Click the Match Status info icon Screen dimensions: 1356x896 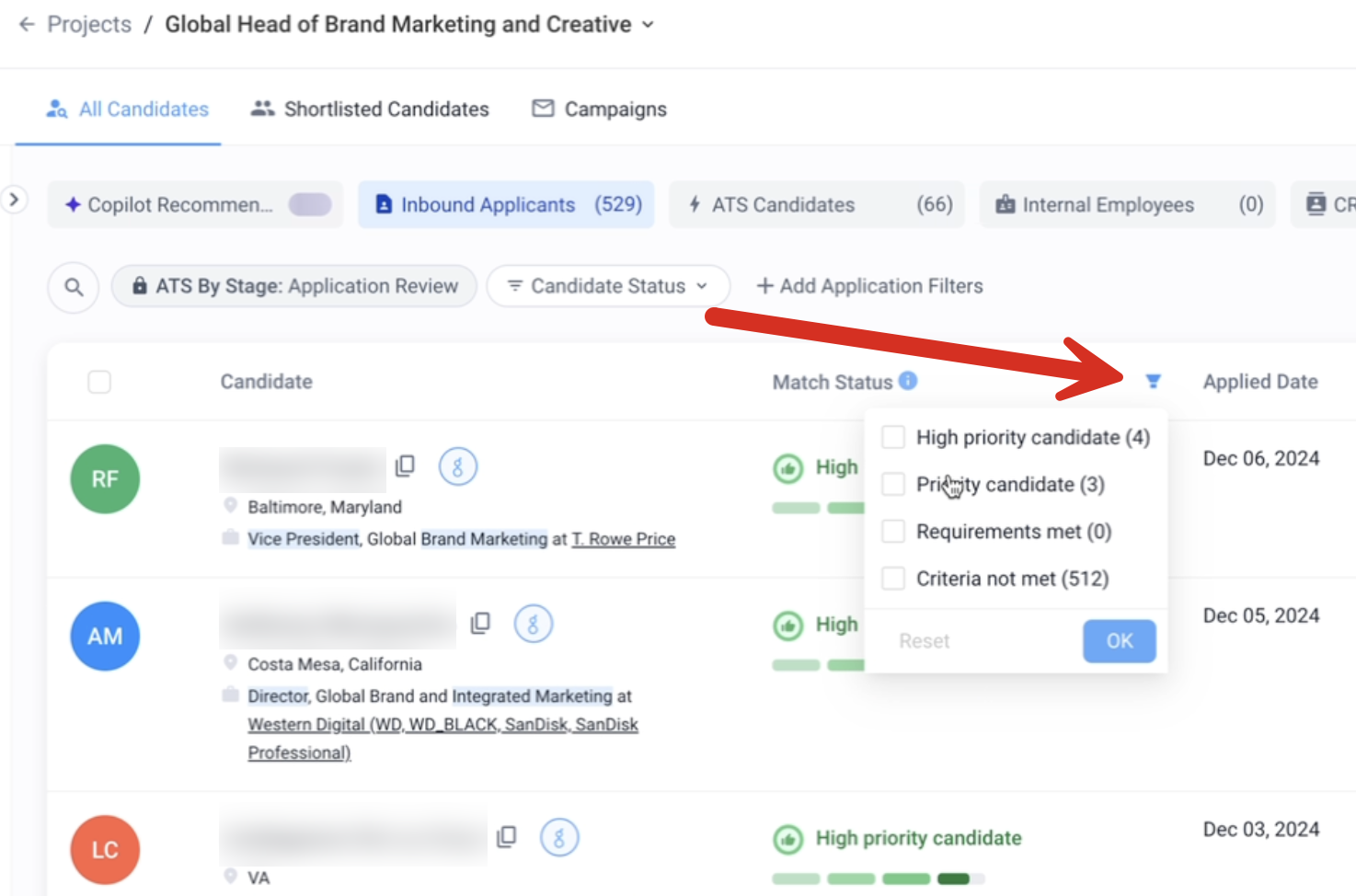(x=908, y=381)
